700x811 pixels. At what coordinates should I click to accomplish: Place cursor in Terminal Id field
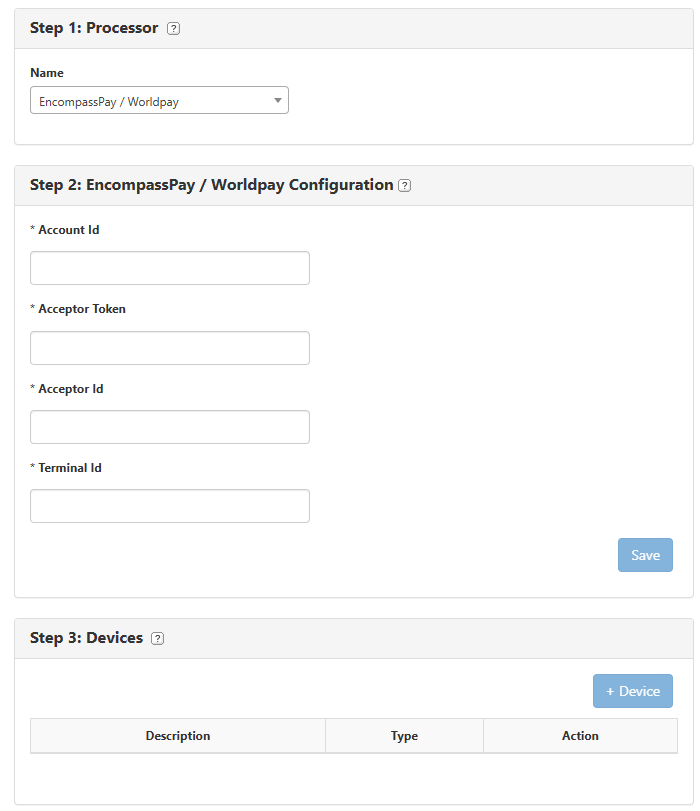[170, 506]
